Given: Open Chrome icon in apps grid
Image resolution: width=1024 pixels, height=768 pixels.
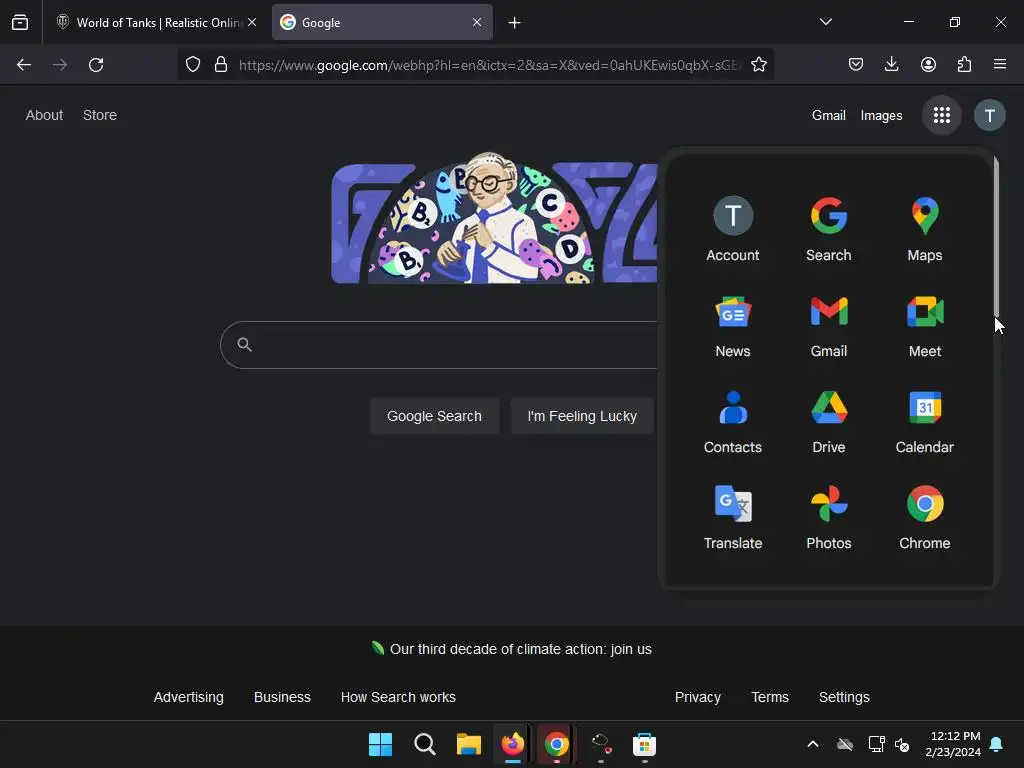Looking at the screenshot, I should 925,517.
